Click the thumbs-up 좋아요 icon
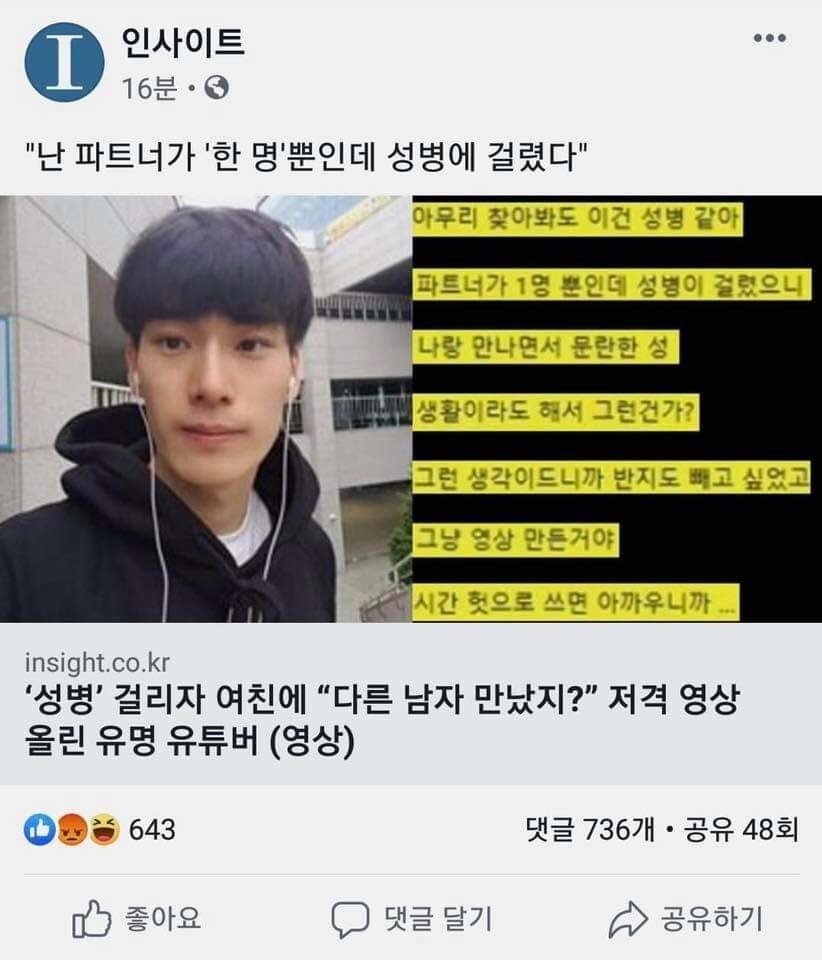The height and width of the screenshot is (960, 822). [92, 918]
